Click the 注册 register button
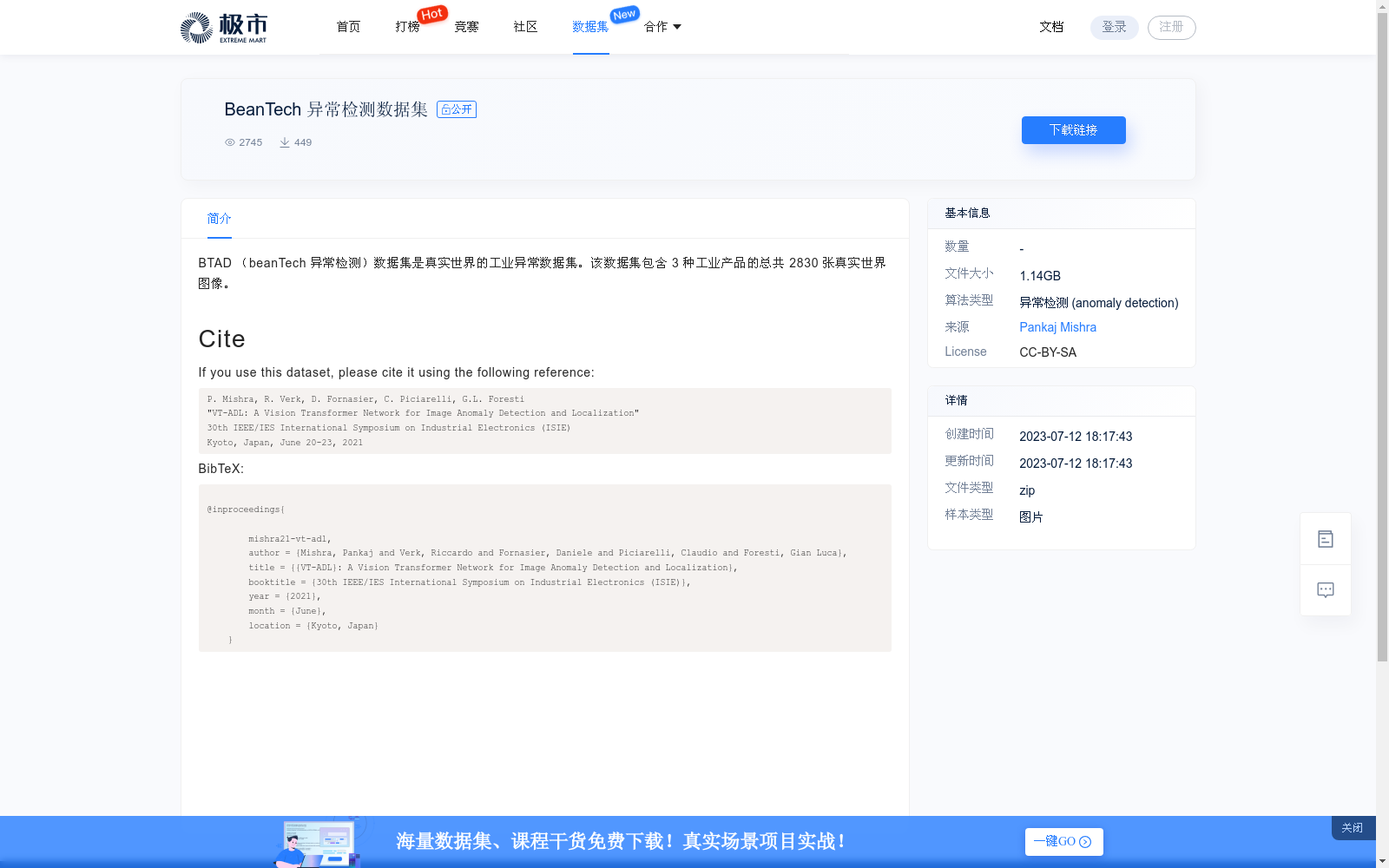Image resolution: width=1389 pixels, height=868 pixels. pos(1171,27)
